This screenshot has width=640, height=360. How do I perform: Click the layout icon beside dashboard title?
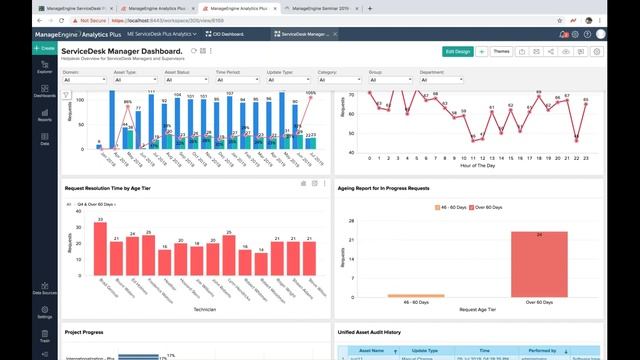202,51
